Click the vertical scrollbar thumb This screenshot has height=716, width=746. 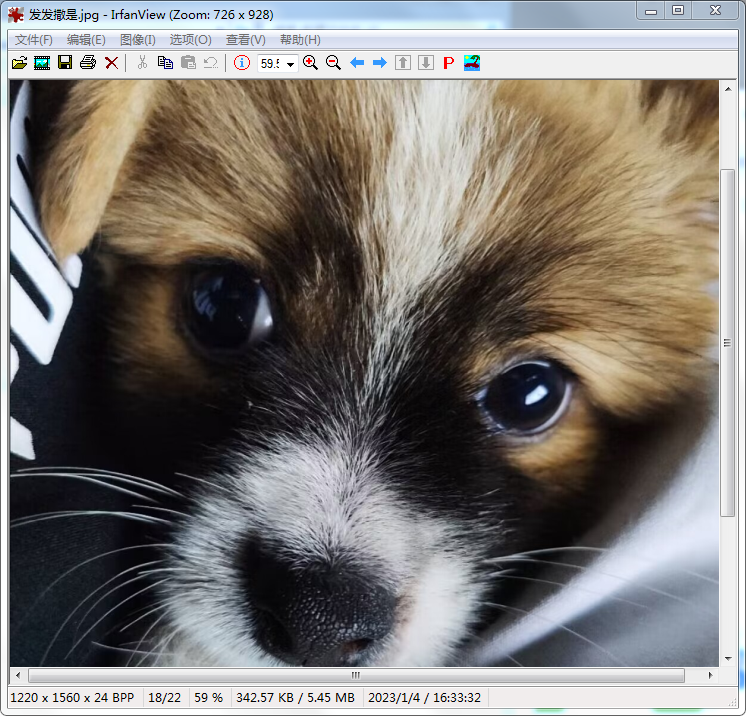pos(727,343)
